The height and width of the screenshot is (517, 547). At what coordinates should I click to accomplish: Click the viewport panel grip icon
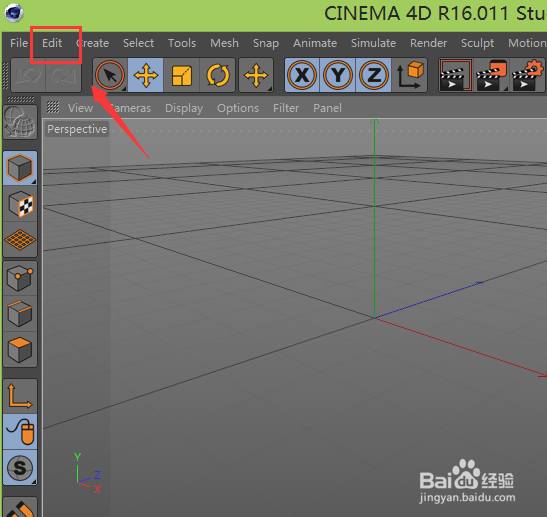53,107
